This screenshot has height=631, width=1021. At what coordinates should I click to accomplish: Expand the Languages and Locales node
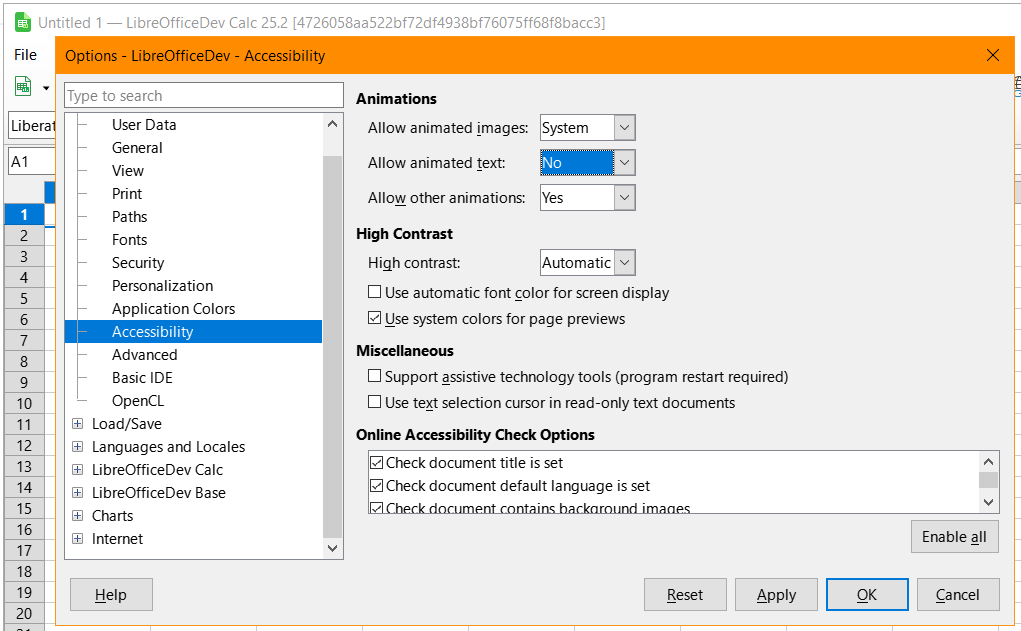(x=77, y=447)
